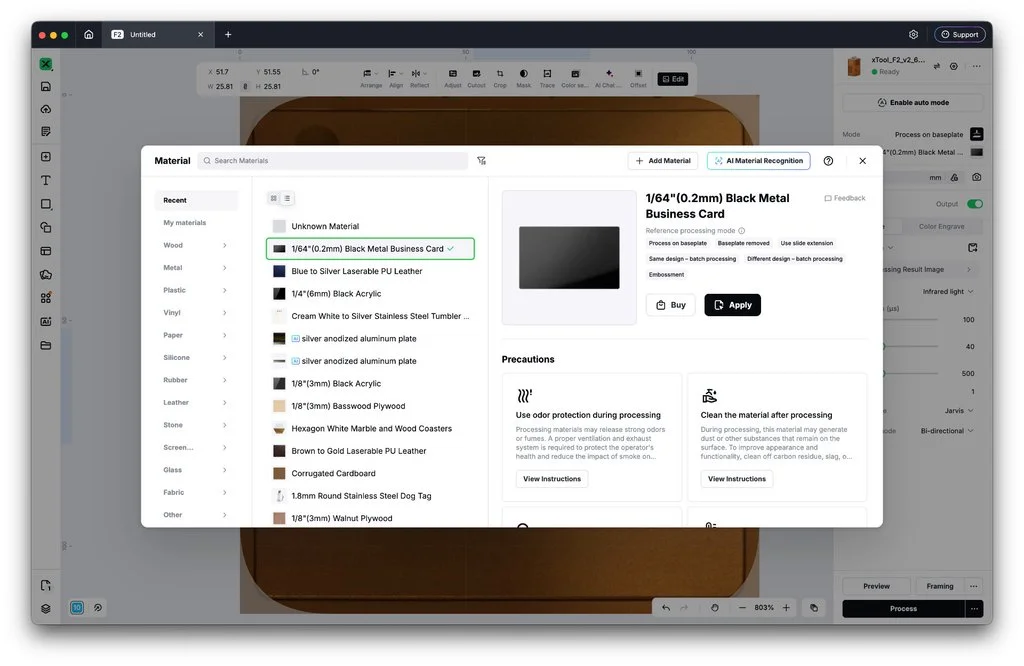The height and width of the screenshot is (666, 1024).
Task: Click the Add Material button
Action: [663, 161]
